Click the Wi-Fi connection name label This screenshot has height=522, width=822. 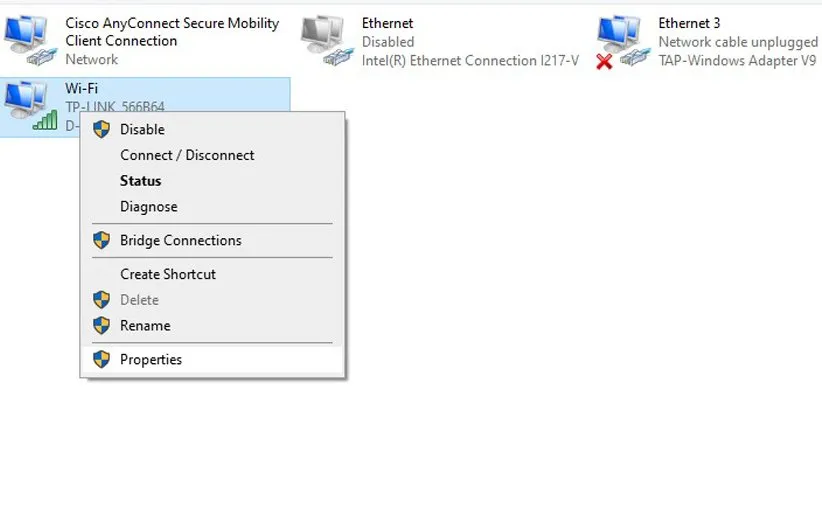(81, 89)
